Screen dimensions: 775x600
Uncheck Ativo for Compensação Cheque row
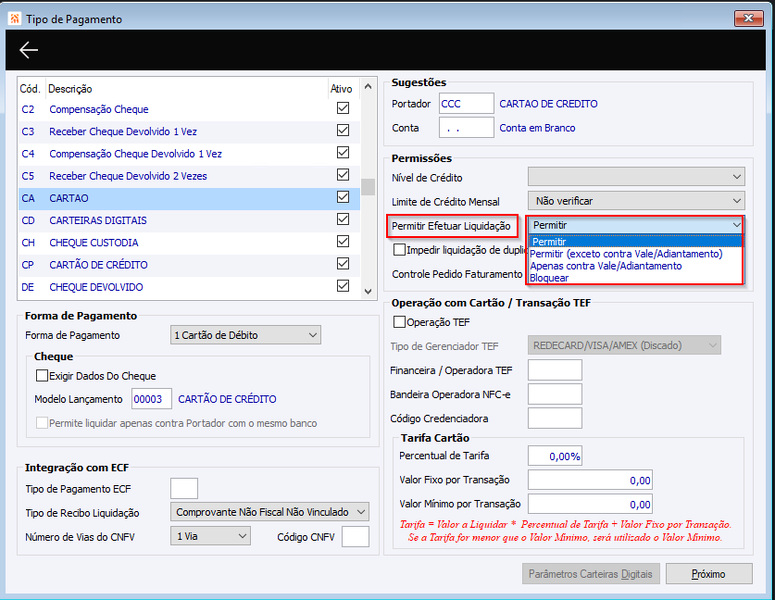click(343, 108)
